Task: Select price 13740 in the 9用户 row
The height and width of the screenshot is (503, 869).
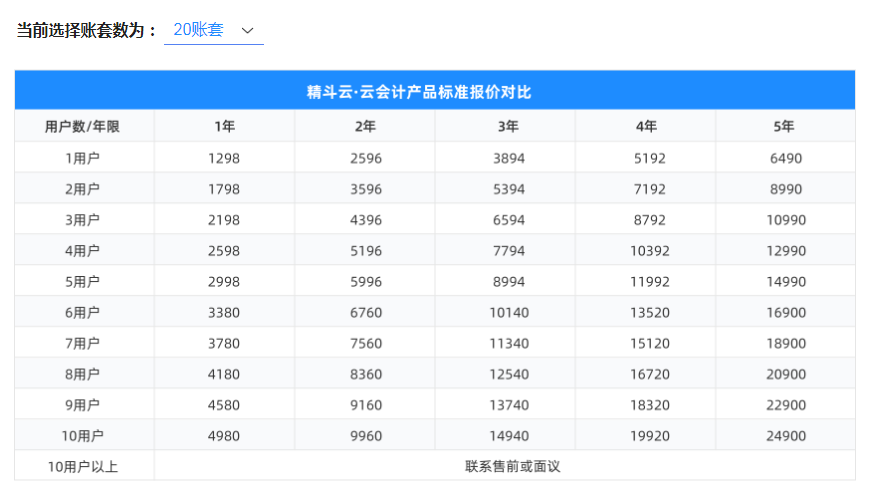Action: tap(509, 406)
